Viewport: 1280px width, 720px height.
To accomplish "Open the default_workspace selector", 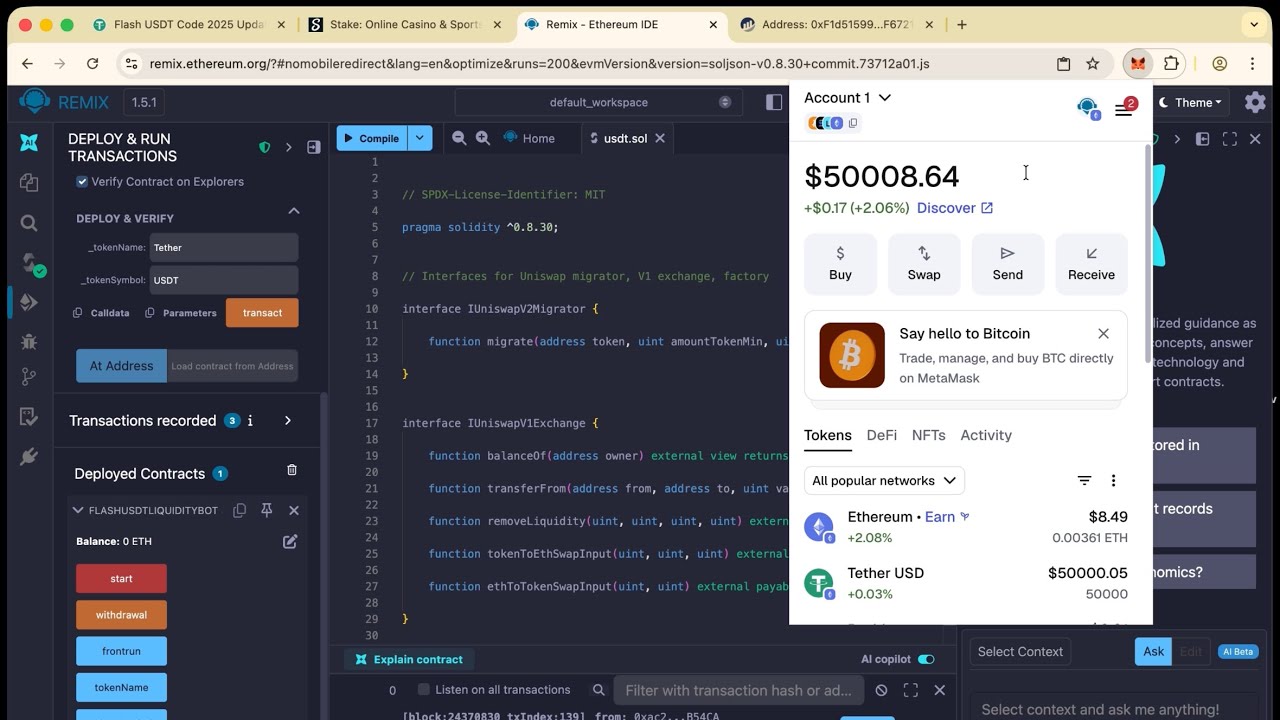I will [x=598, y=102].
